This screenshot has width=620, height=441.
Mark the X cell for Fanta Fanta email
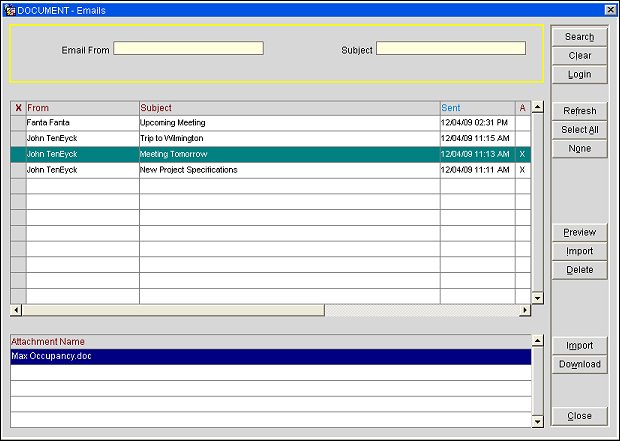[x=18, y=122]
